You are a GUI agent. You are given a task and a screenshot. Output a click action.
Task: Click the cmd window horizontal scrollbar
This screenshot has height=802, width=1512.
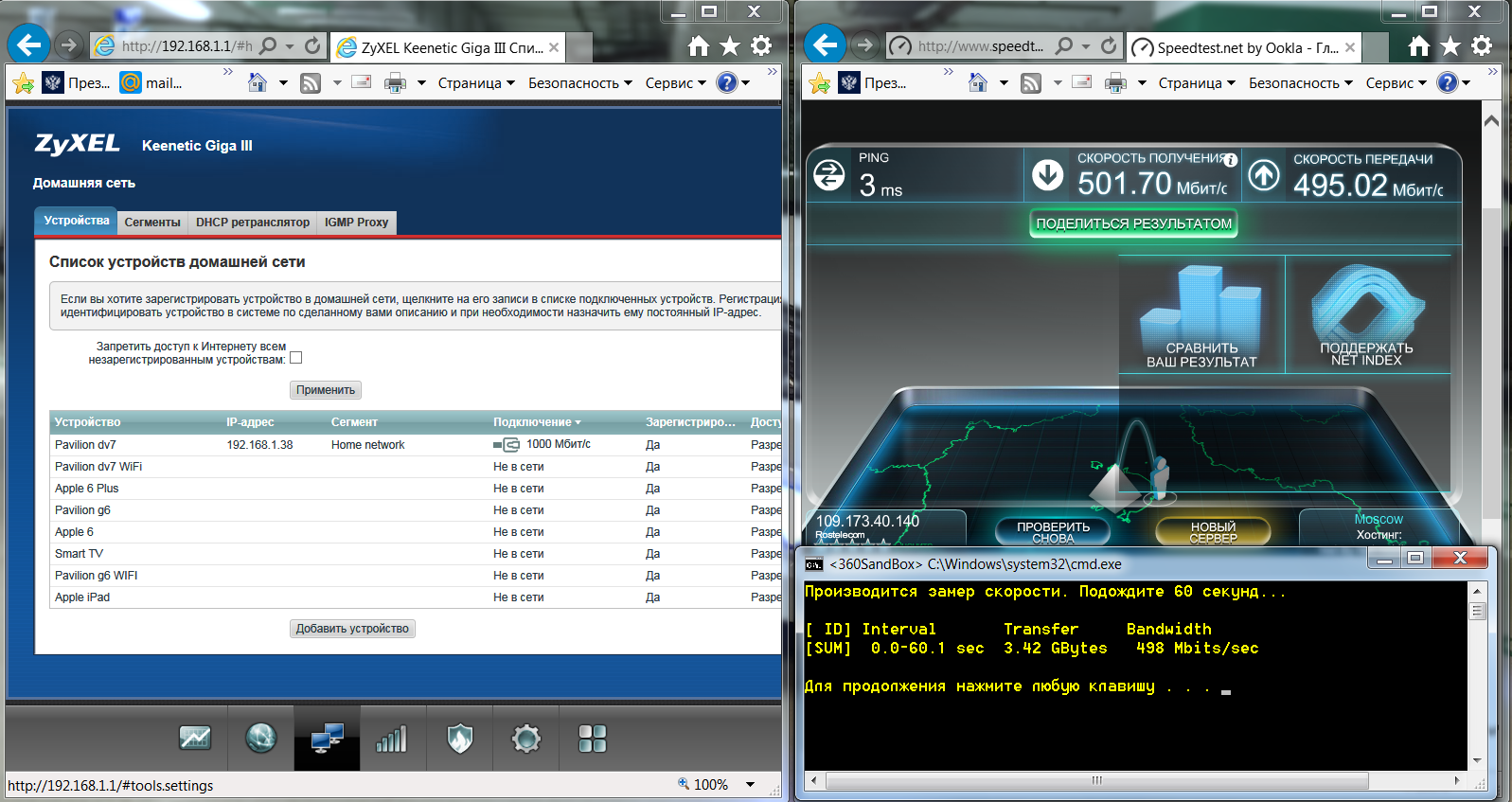(x=1096, y=781)
